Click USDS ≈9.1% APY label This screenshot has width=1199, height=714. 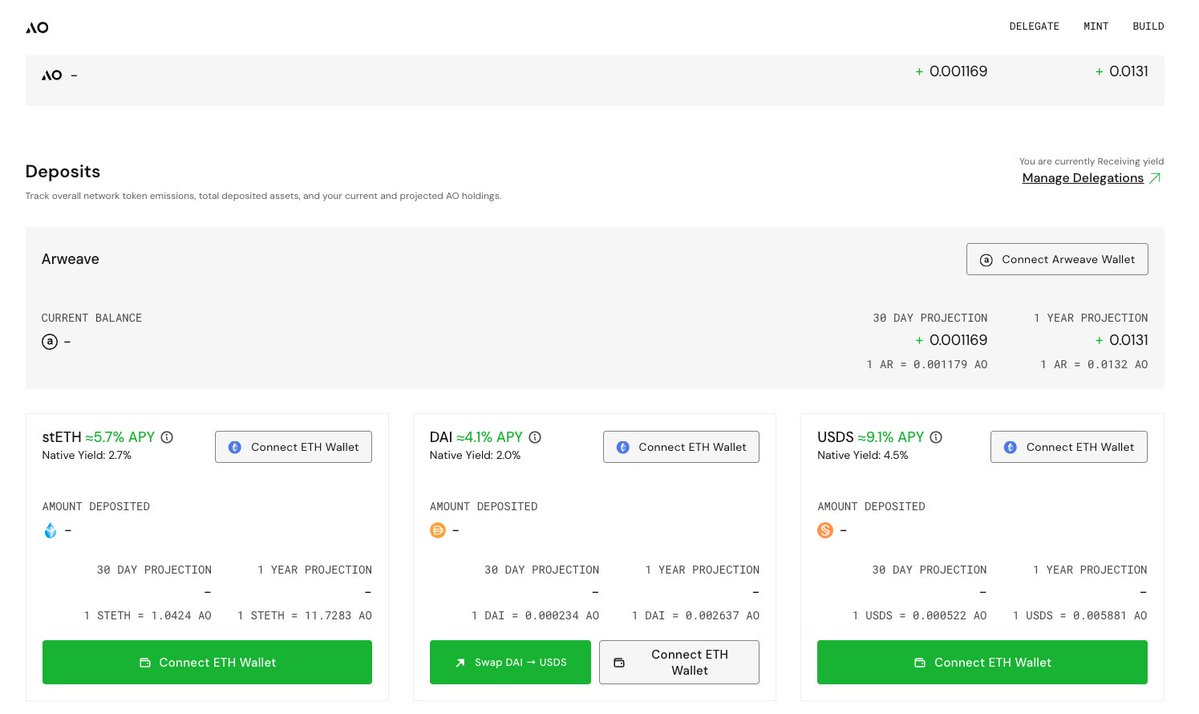pos(871,437)
